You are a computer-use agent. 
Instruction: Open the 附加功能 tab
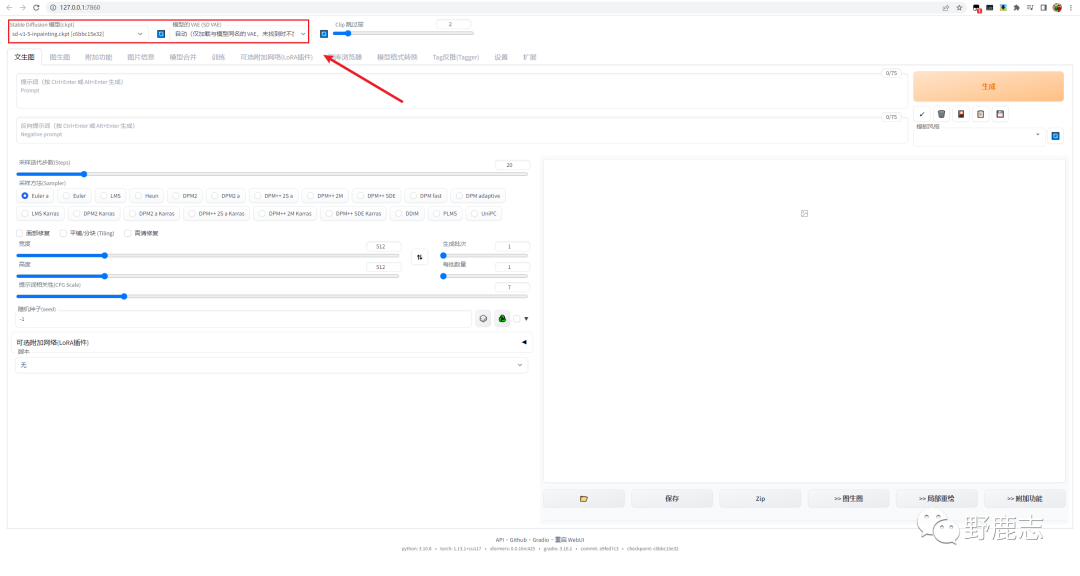(98, 57)
